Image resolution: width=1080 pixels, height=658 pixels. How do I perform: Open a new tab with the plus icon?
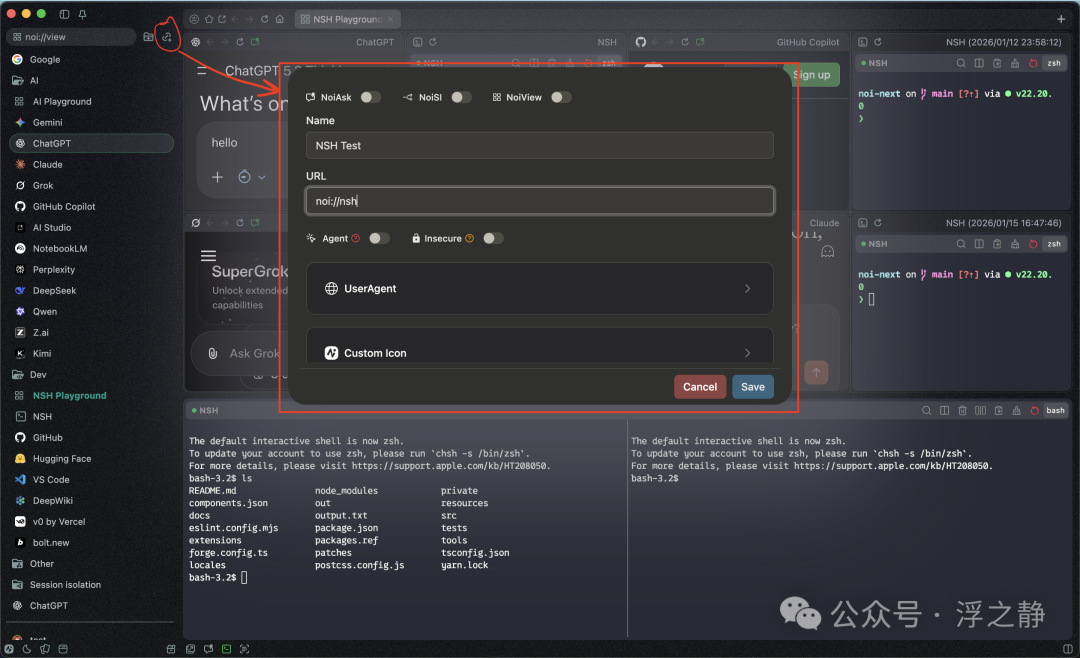[x=1061, y=19]
